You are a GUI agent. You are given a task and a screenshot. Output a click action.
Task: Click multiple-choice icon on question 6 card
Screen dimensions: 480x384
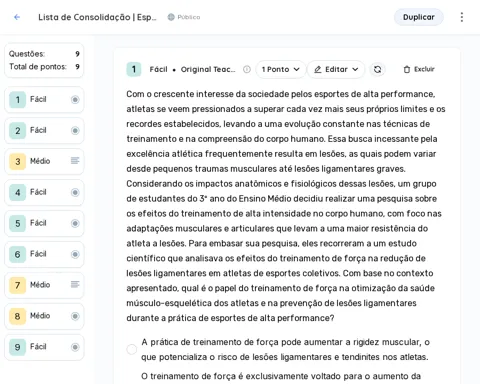coord(75,254)
